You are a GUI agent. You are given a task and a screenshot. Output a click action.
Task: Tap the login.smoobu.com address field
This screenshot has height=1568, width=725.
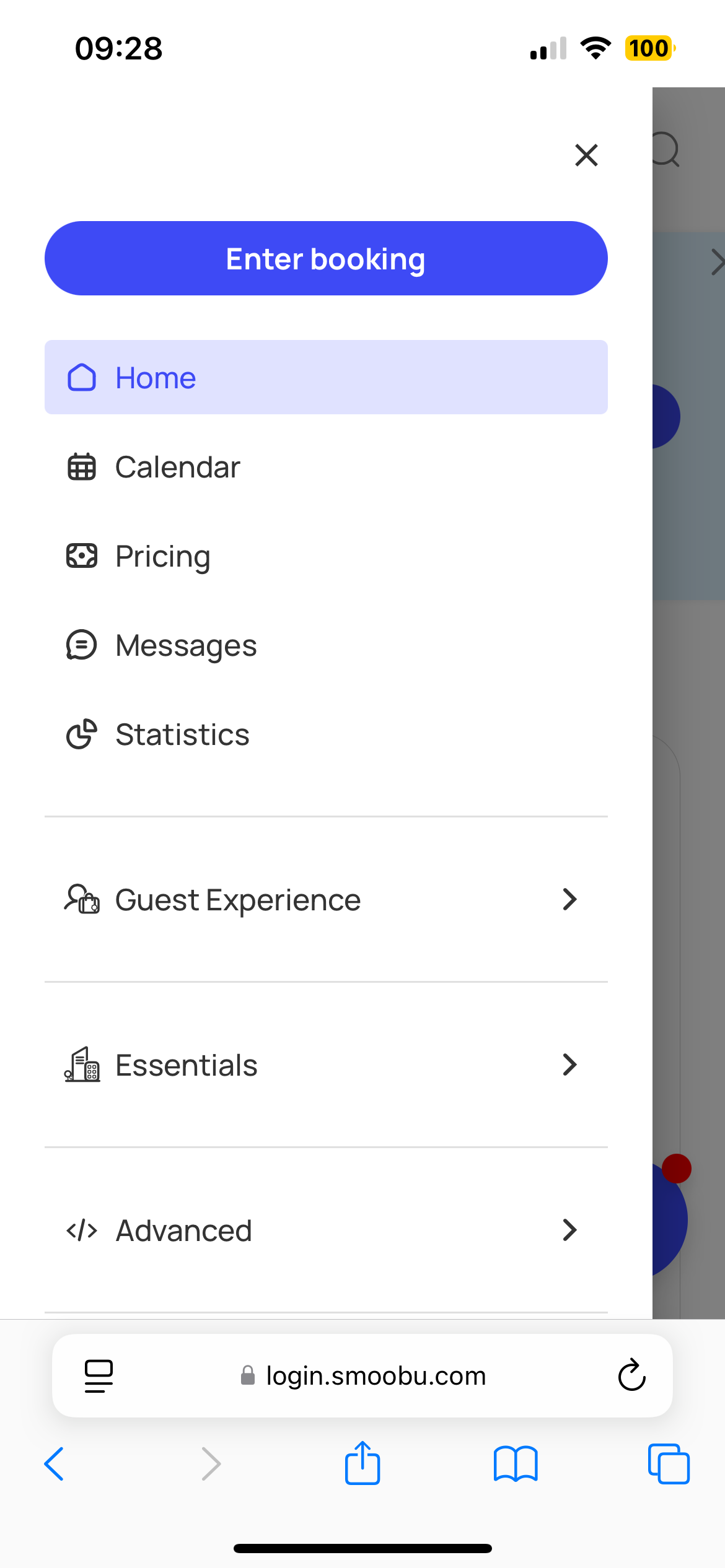coord(362,1375)
